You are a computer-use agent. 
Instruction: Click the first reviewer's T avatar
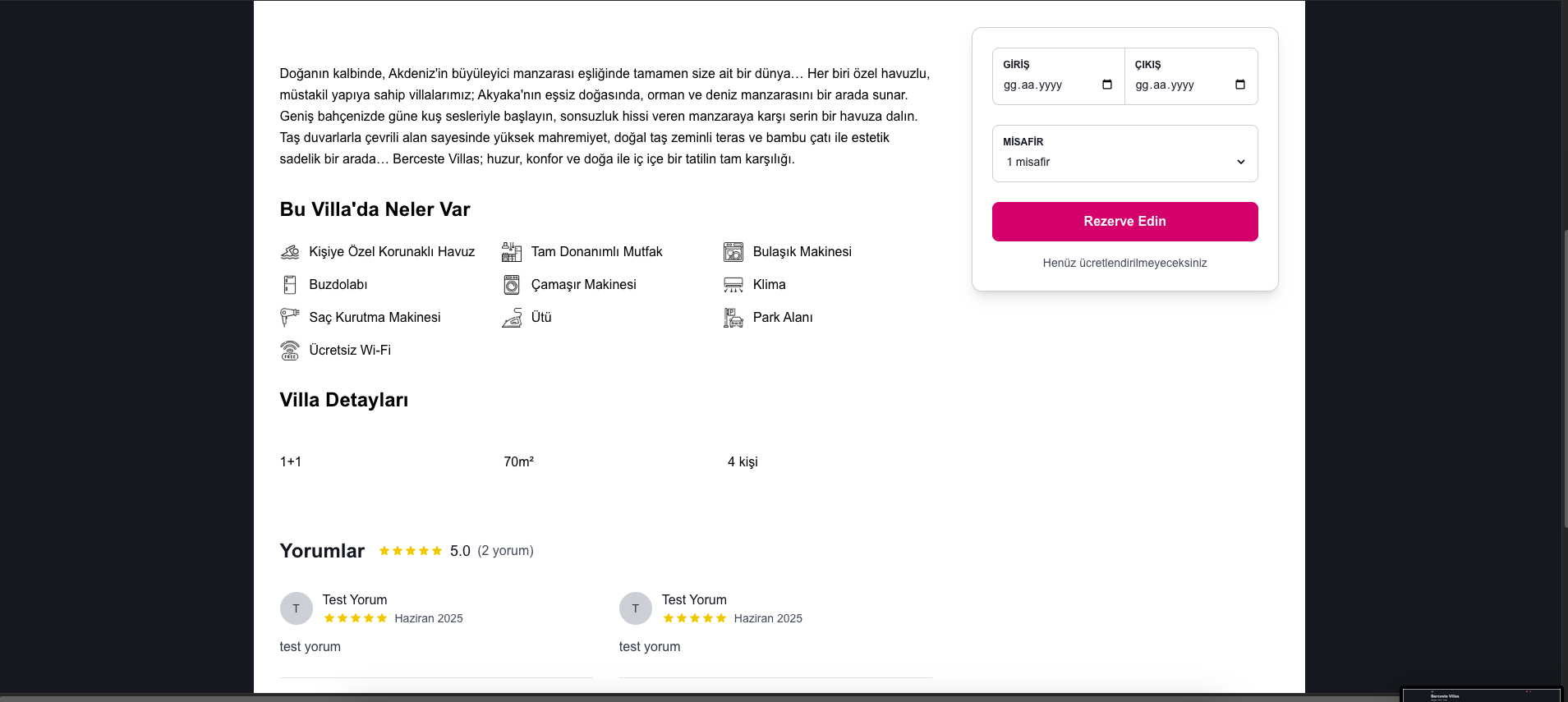pos(297,608)
